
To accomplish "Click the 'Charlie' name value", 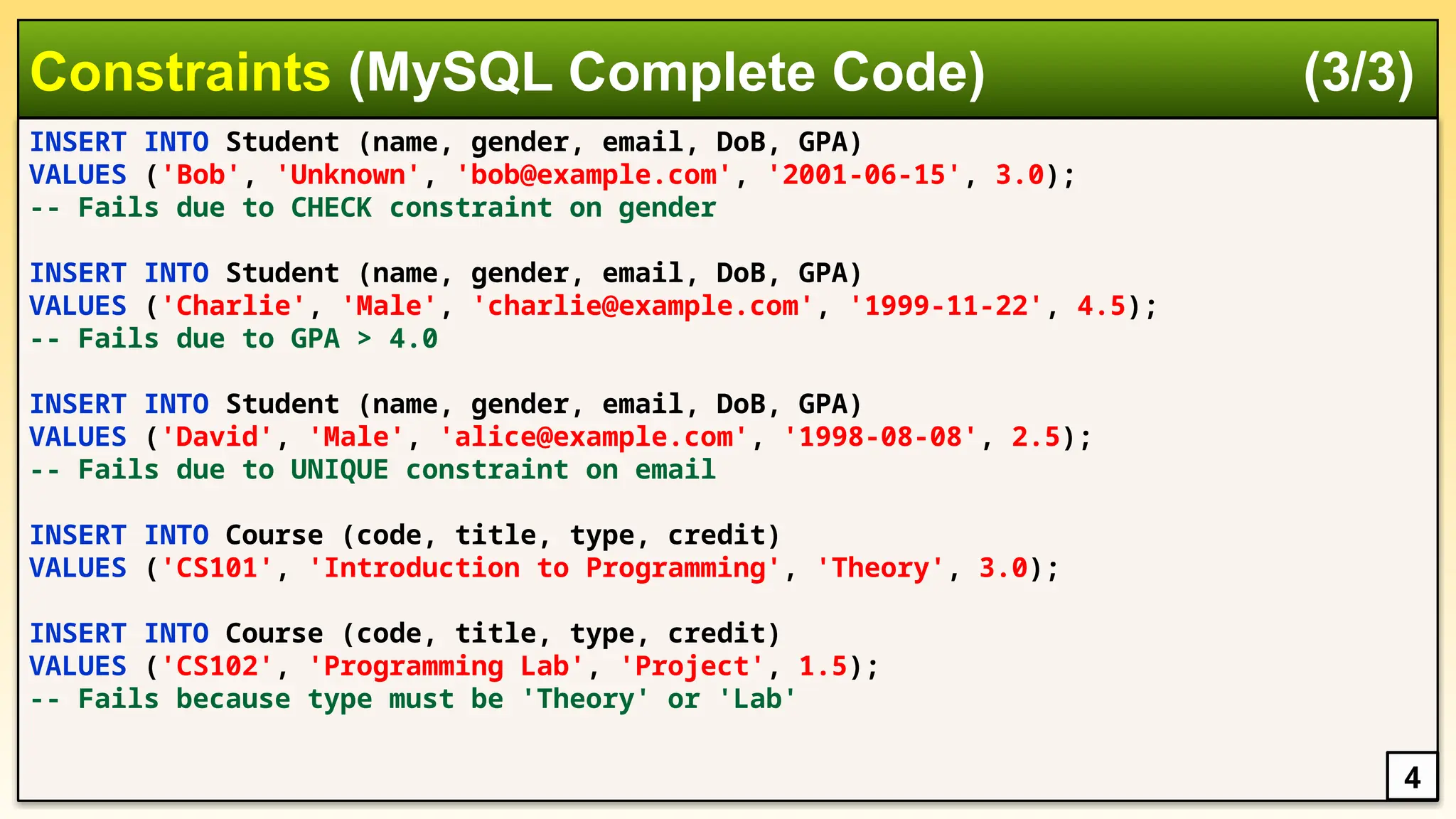I will tap(234, 306).
